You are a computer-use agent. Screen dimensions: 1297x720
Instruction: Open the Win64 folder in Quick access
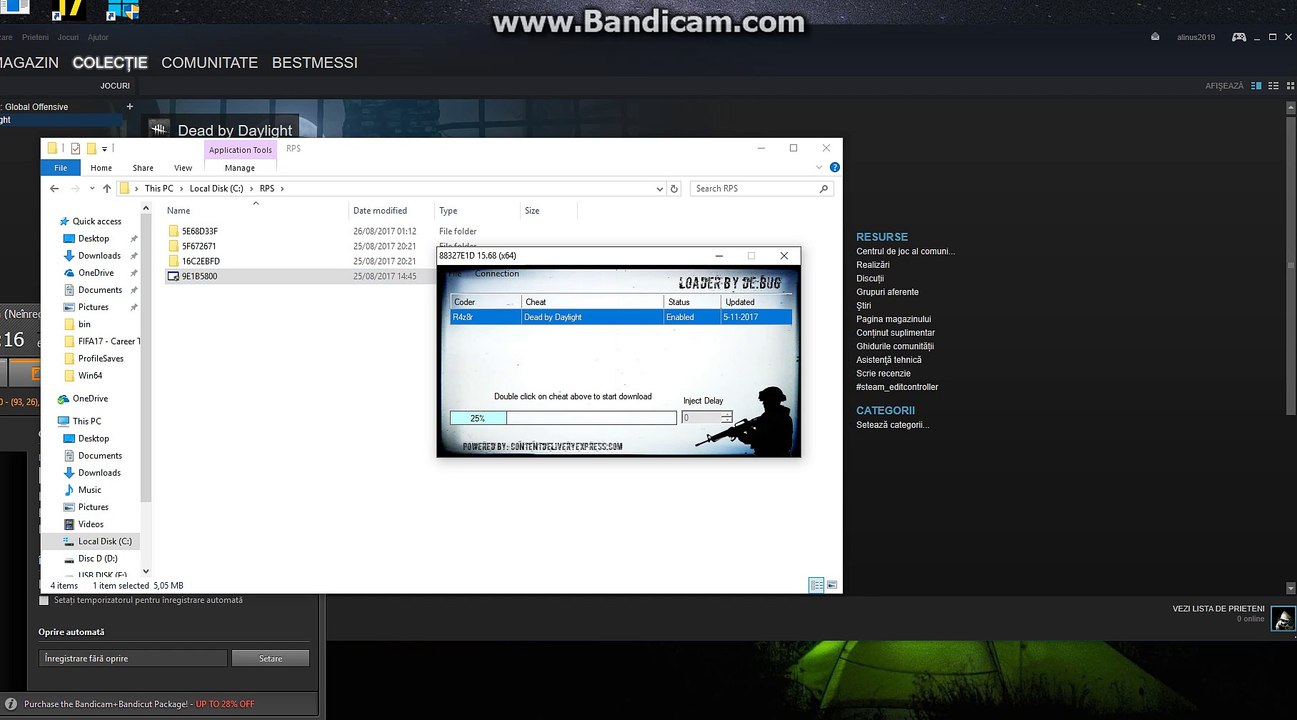click(90, 375)
